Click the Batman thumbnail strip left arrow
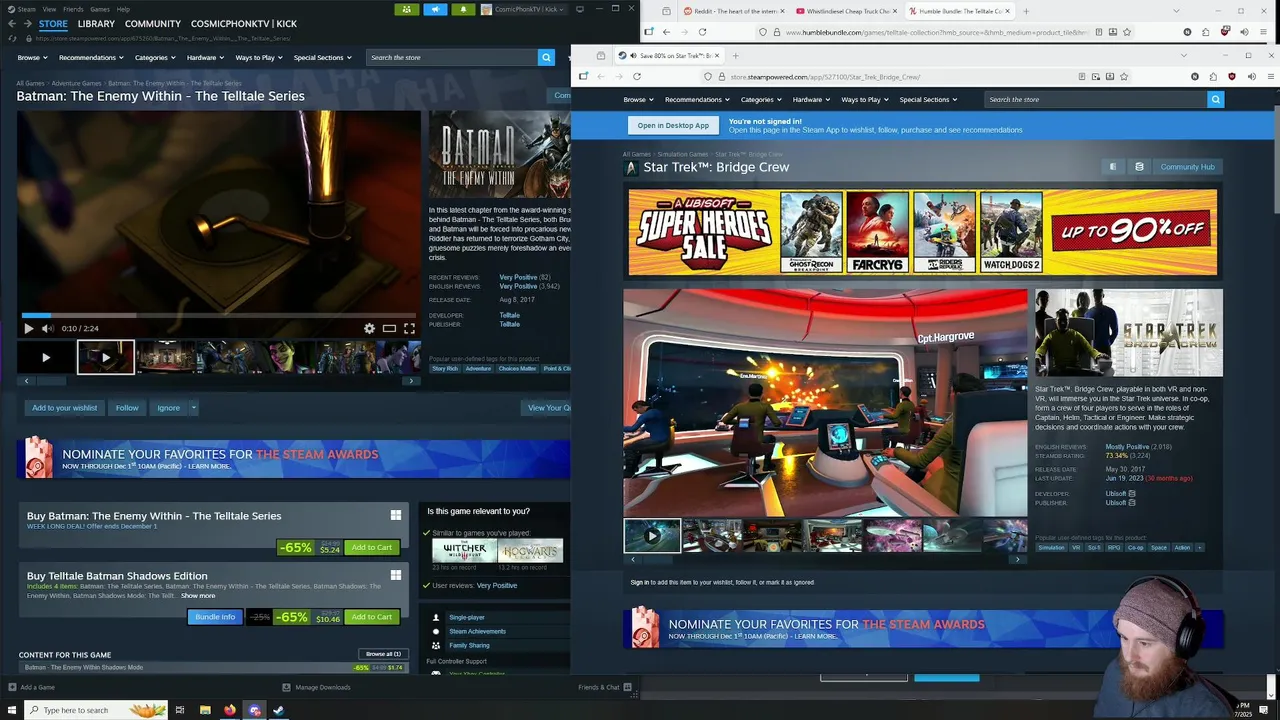 [26, 381]
